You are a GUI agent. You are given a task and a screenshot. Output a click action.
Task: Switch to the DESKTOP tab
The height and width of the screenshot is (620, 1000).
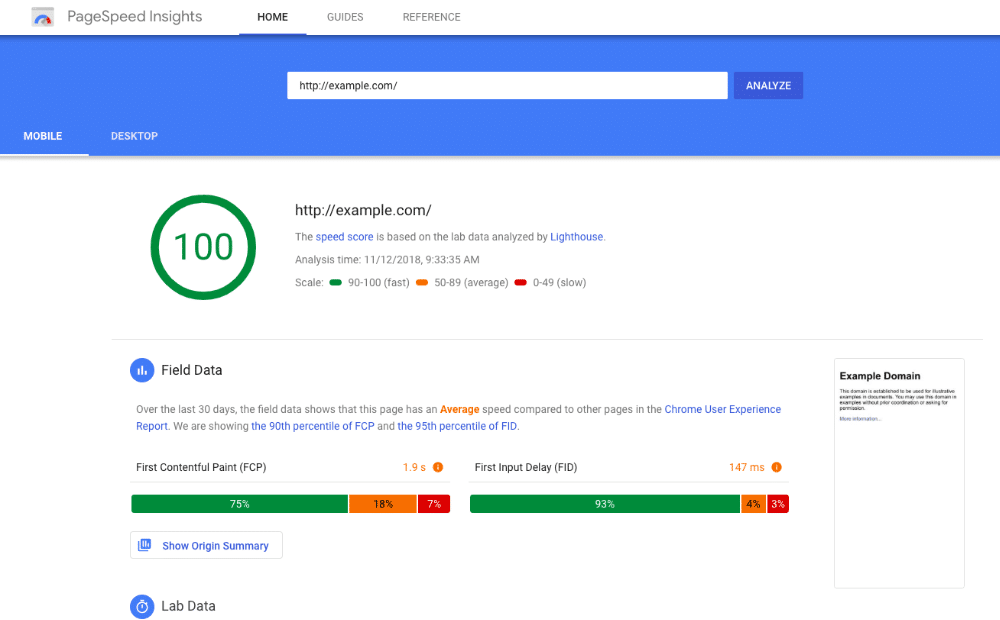pos(134,136)
